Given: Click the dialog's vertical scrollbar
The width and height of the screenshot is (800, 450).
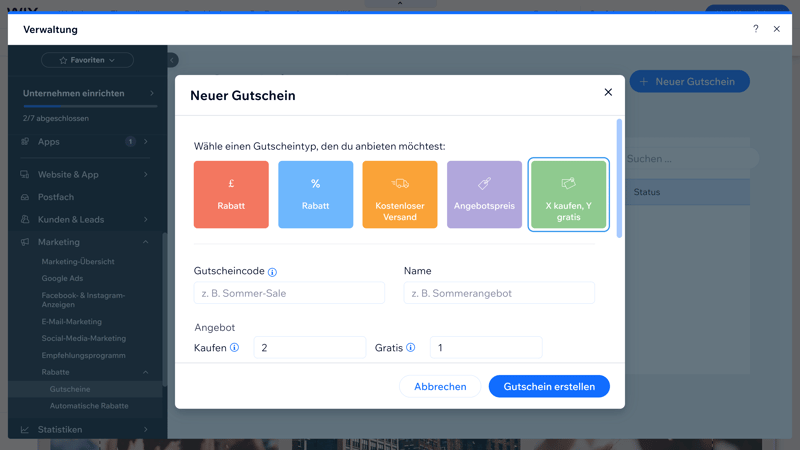Looking at the screenshot, I should tap(619, 180).
